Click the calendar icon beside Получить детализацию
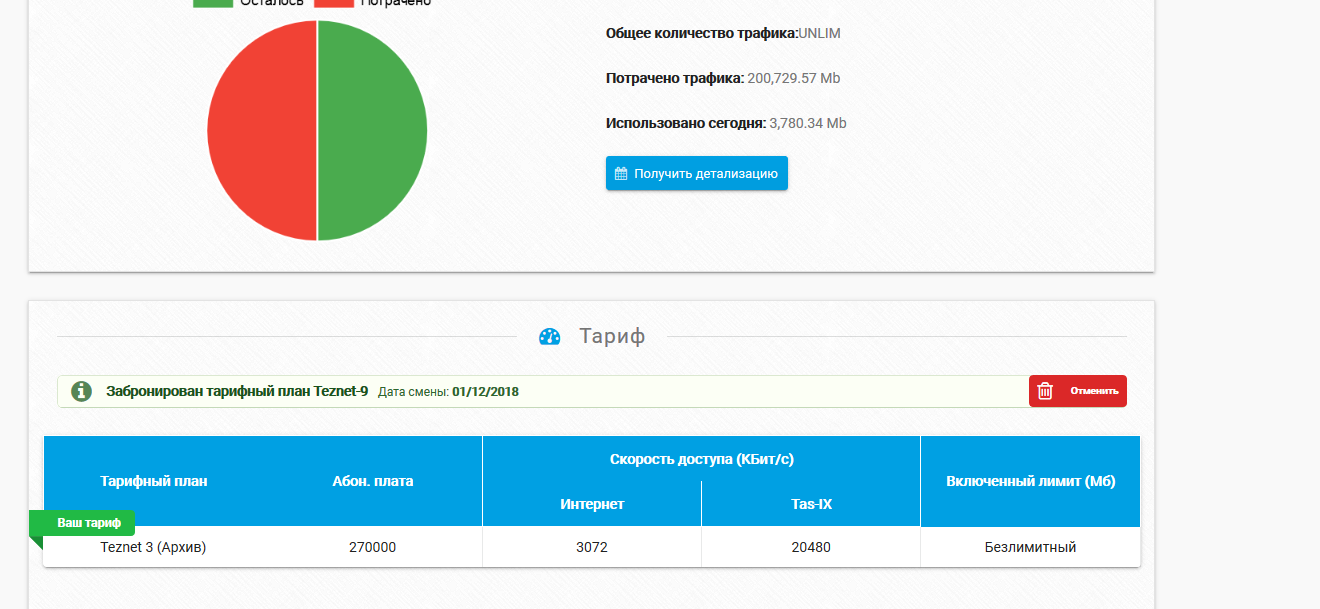 [x=621, y=173]
